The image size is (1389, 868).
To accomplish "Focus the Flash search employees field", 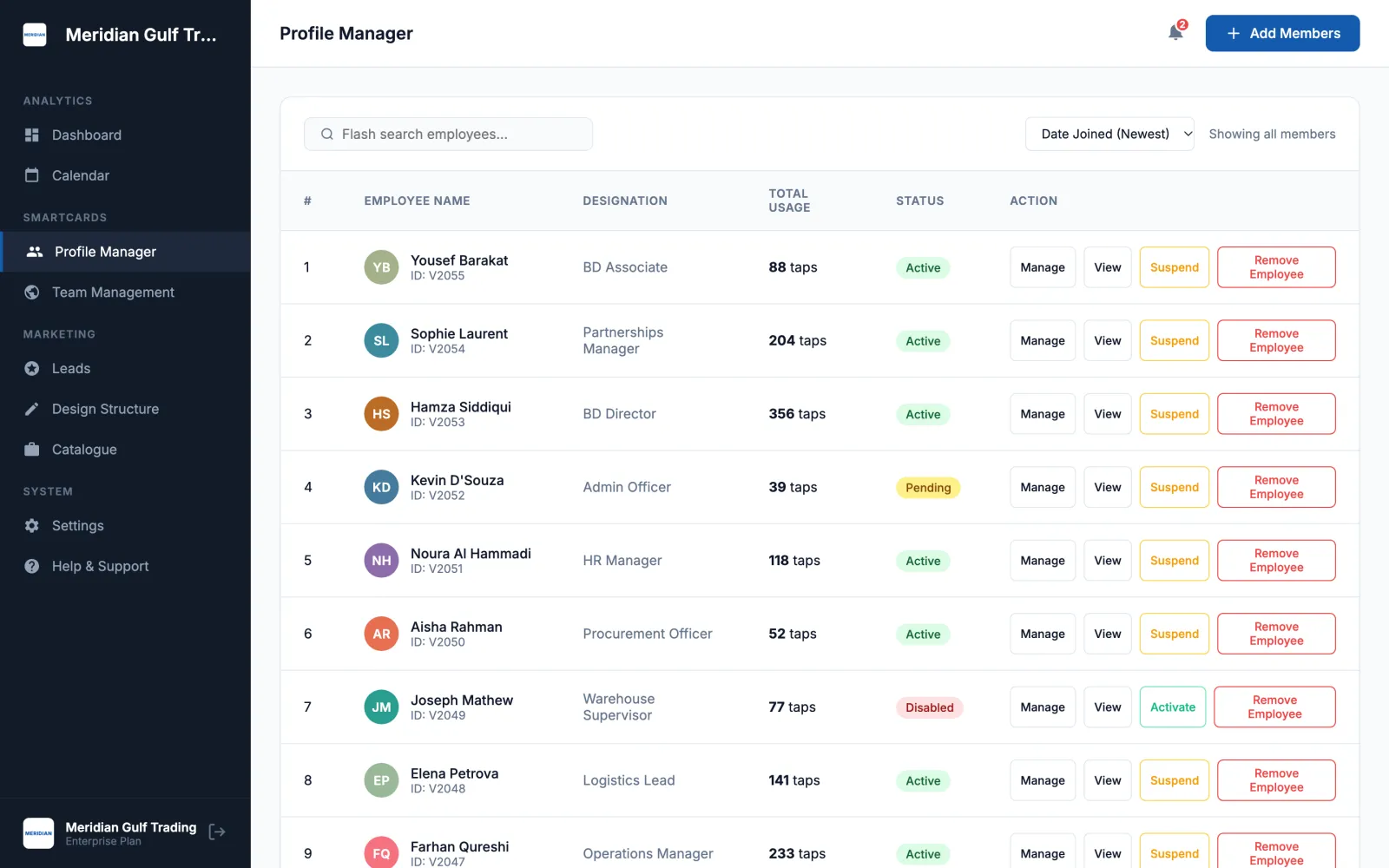I will [x=448, y=135].
